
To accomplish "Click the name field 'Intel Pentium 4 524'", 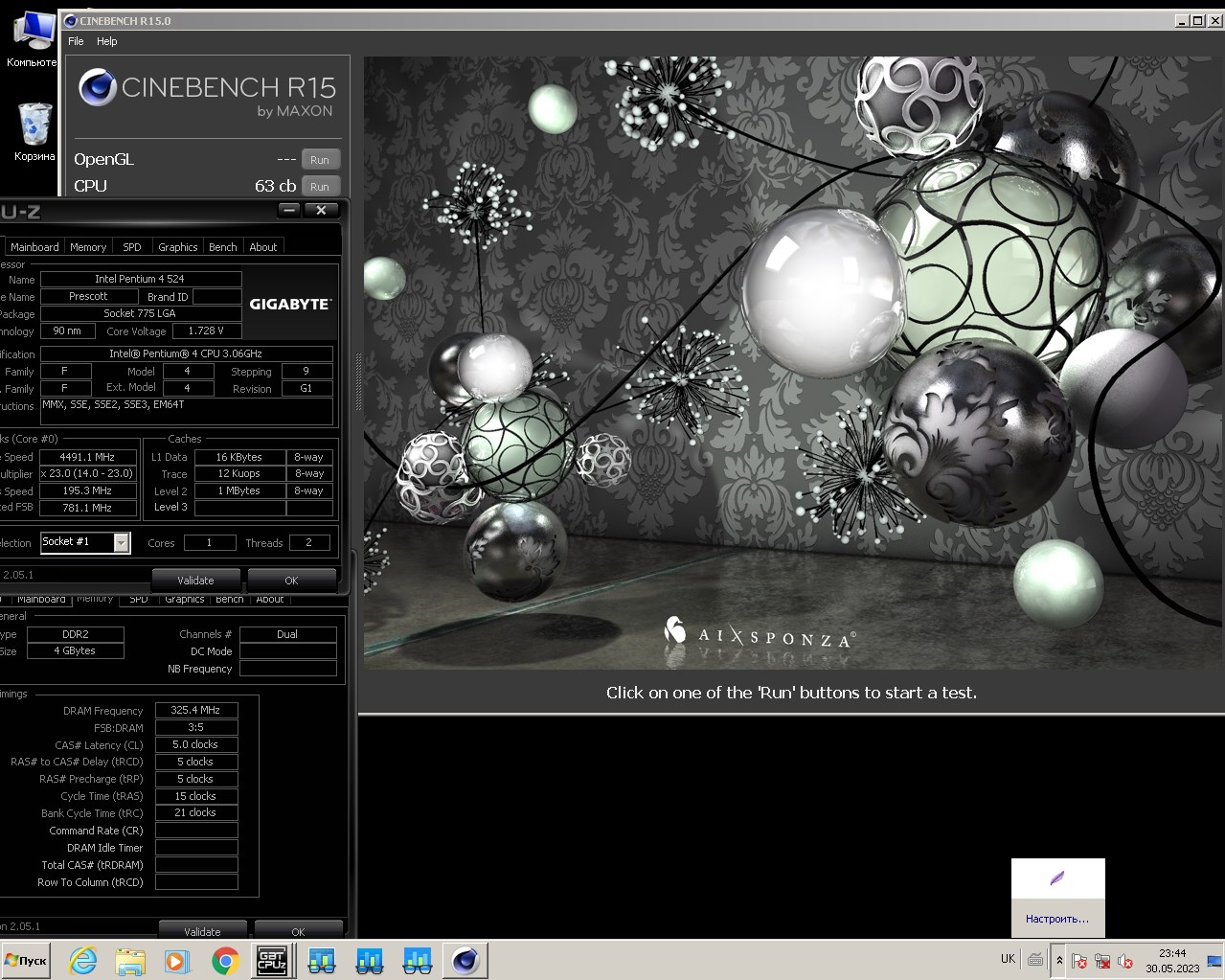I will 140,279.
